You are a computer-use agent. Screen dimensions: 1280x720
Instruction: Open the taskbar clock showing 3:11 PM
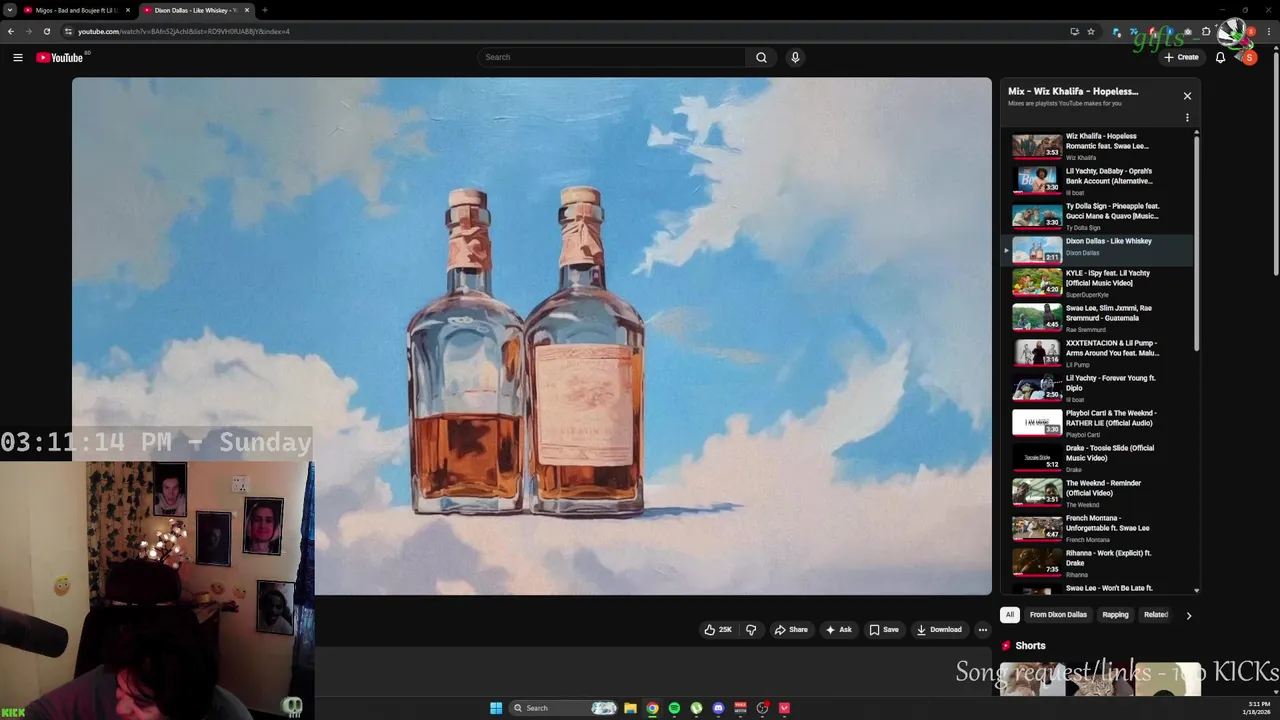(1259, 708)
